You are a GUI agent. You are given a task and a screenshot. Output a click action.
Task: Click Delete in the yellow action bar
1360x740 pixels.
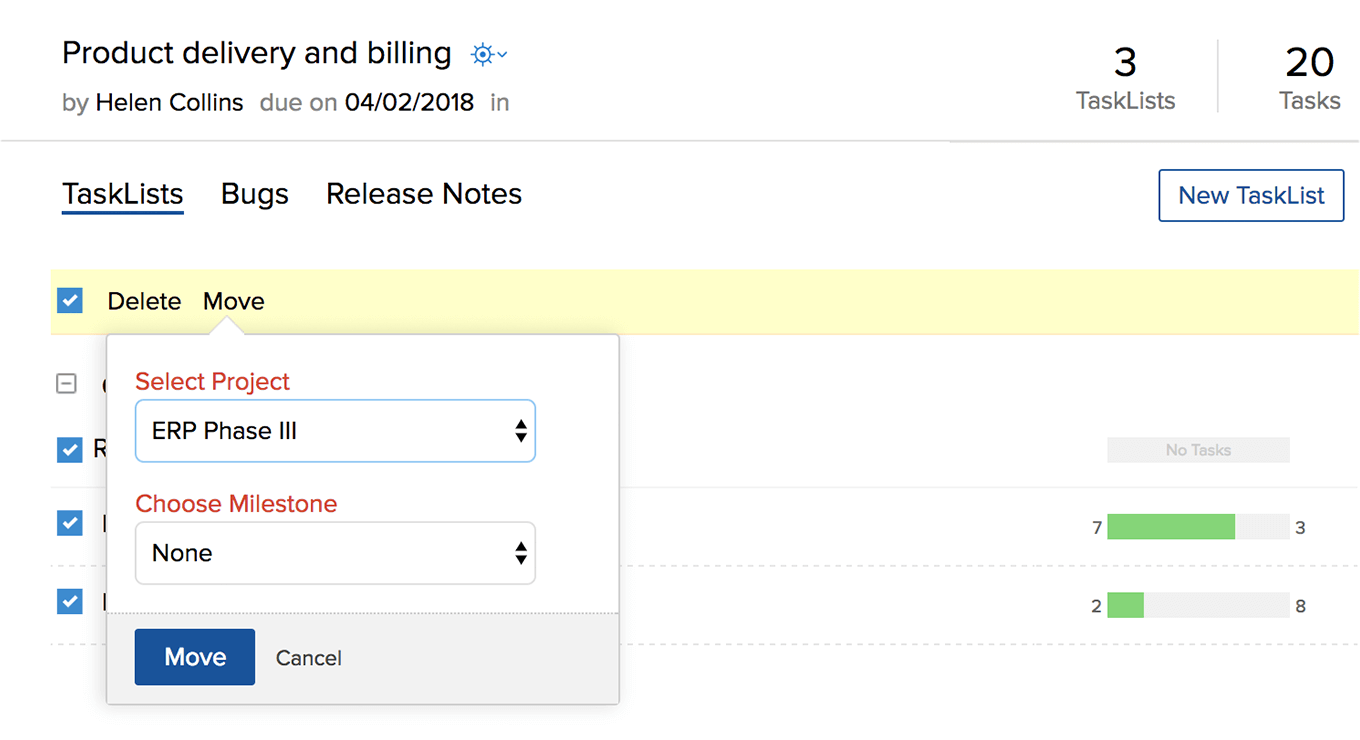(x=145, y=301)
